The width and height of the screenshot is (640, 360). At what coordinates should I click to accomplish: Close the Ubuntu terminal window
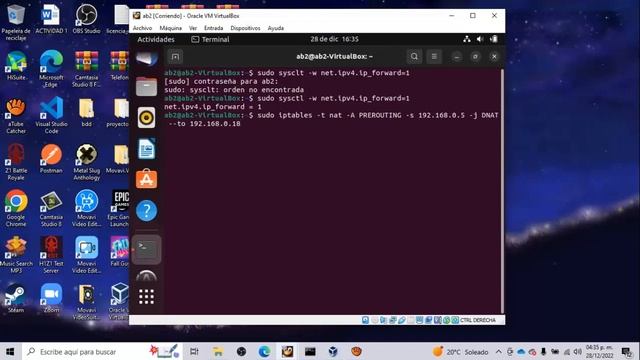click(494, 57)
